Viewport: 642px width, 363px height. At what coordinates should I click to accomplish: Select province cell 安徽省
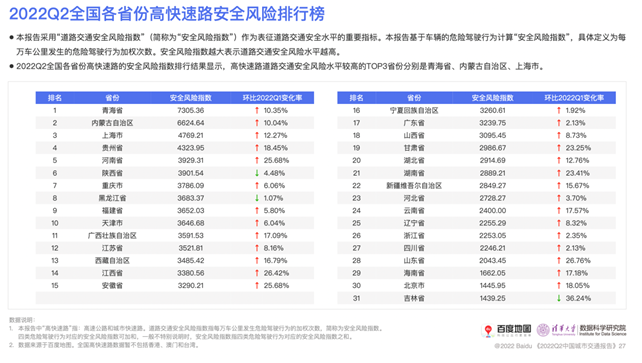112,286
